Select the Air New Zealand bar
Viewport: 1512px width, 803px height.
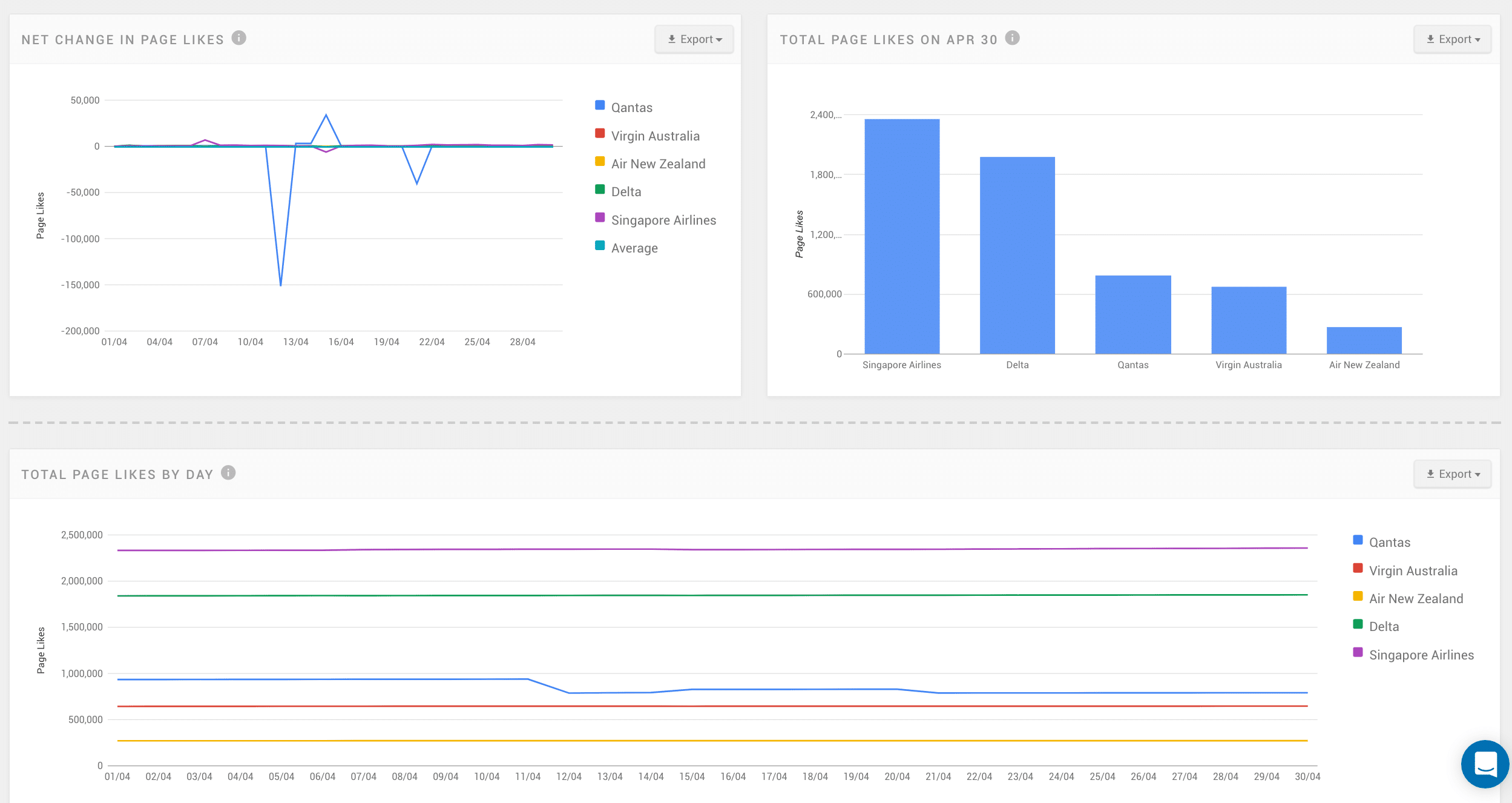click(x=1364, y=340)
